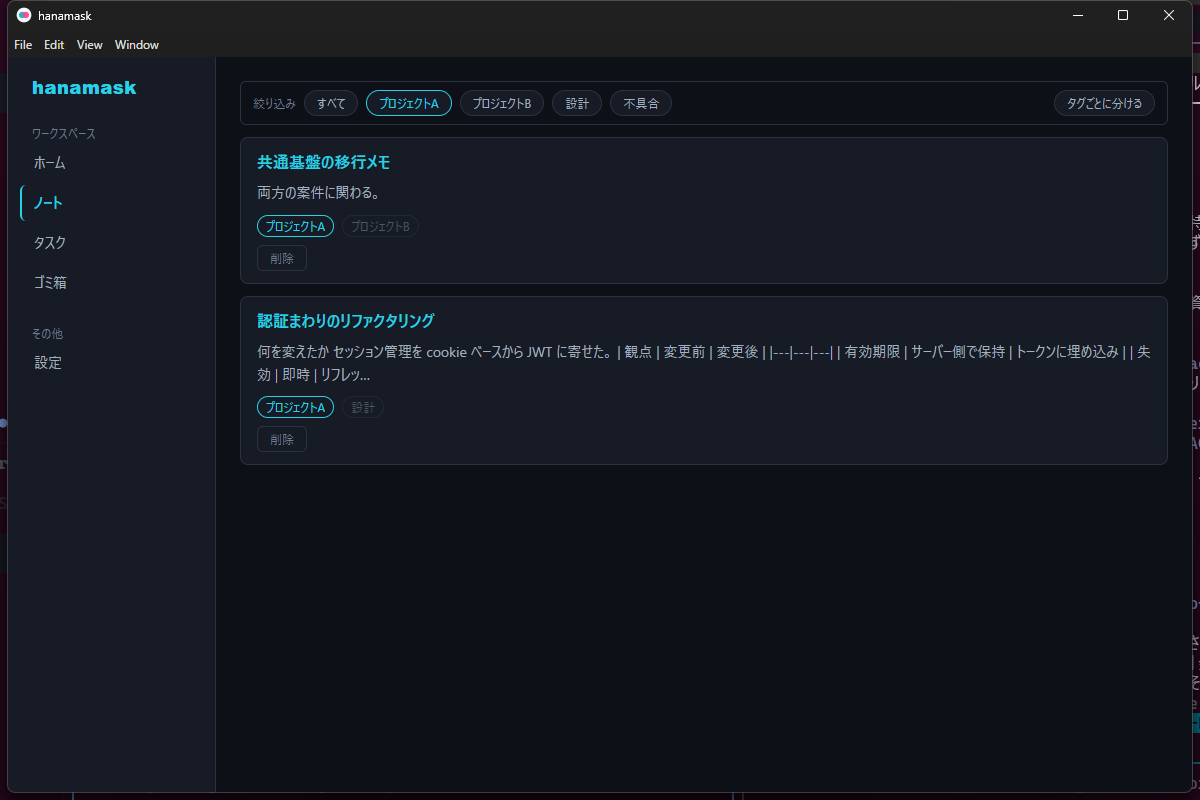Screen dimensions: 1200x800
Task: Close the hanamask window
Action: tap(1169, 15)
